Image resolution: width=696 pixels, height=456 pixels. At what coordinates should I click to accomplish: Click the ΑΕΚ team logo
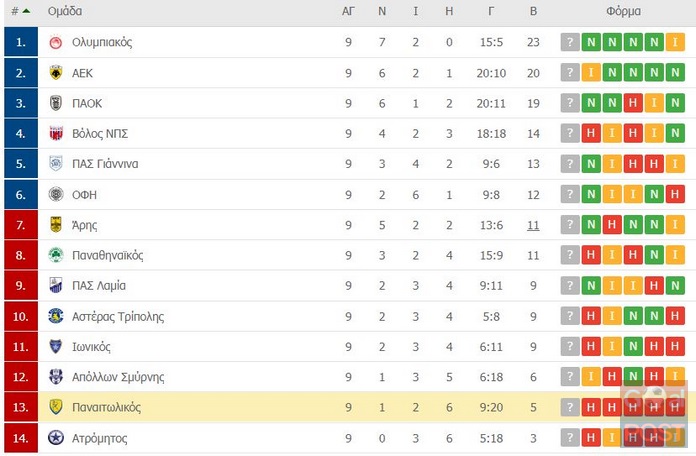[x=56, y=72]
